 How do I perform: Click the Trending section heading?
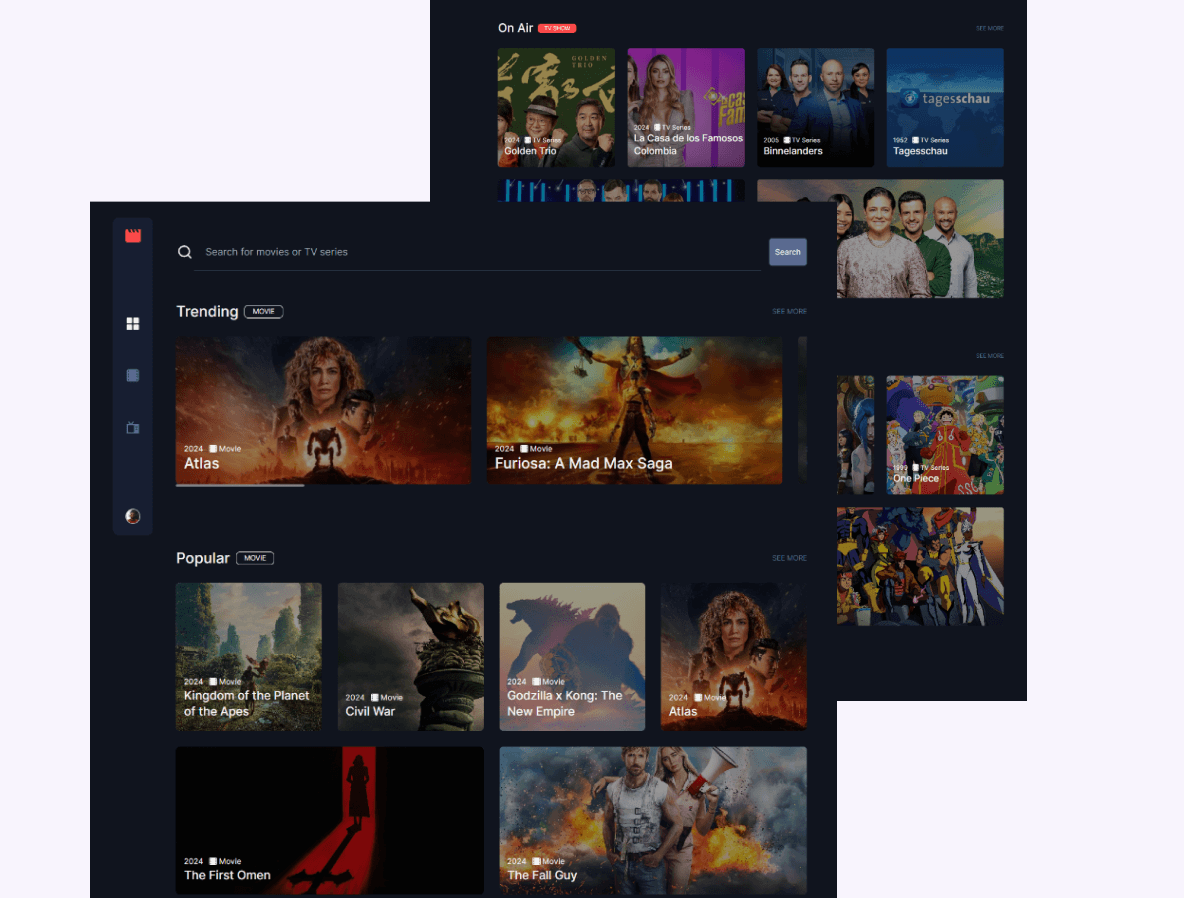pyautogui.click(x=207, y=311)
